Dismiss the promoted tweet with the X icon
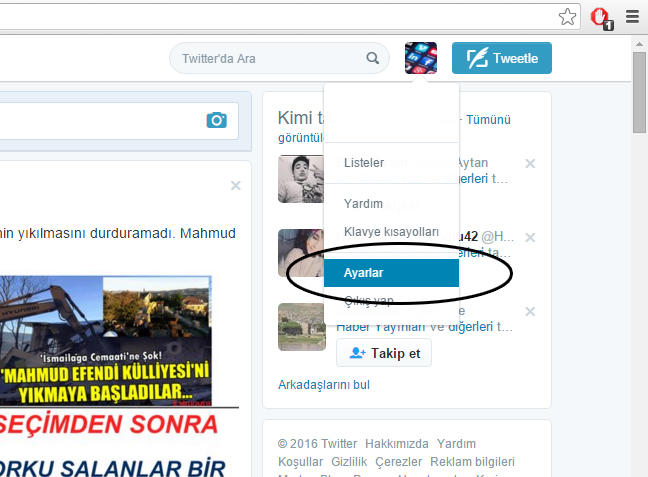The width and height of the screenshot is (648, 477). [x=236, y=185]
